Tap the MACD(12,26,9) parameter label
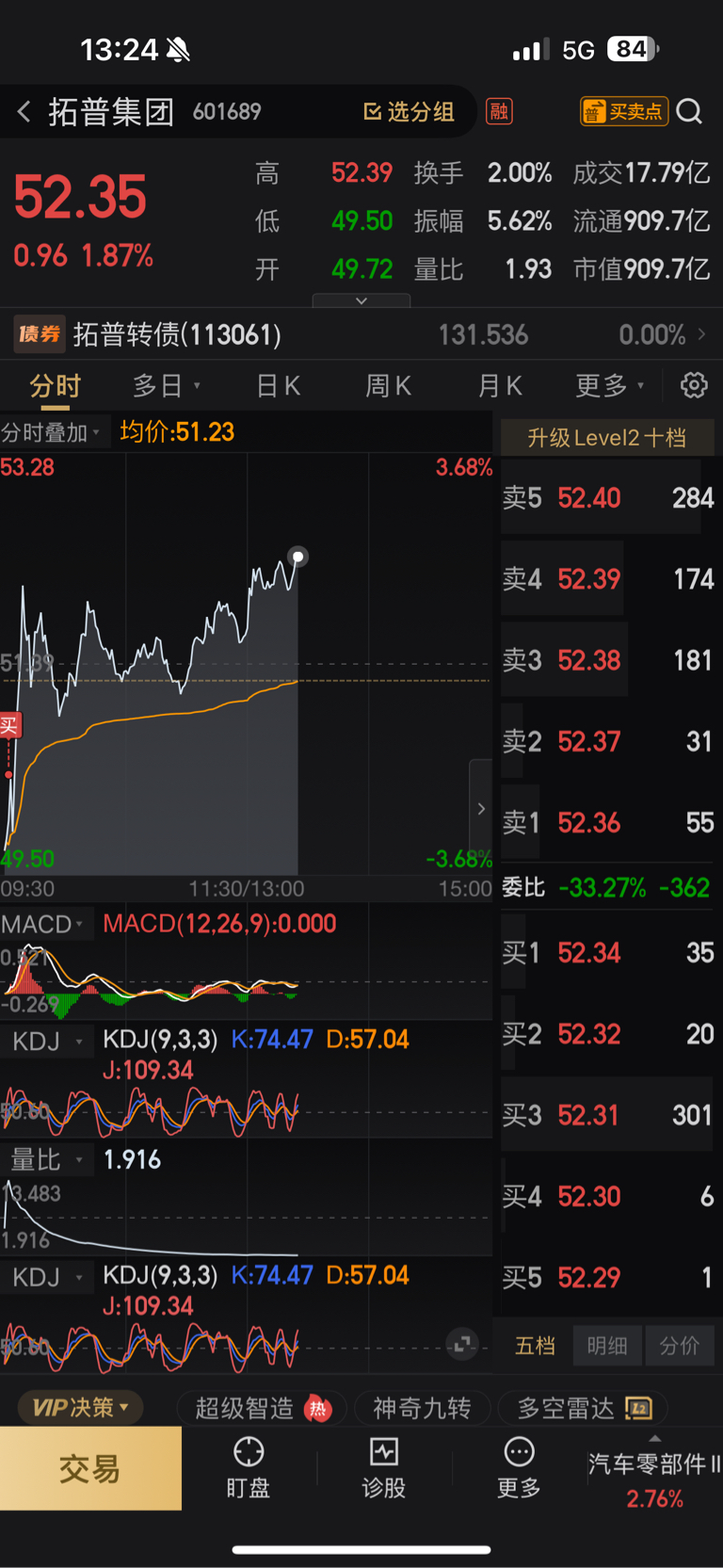This screenshot has height=1568, width=723. 219,924
